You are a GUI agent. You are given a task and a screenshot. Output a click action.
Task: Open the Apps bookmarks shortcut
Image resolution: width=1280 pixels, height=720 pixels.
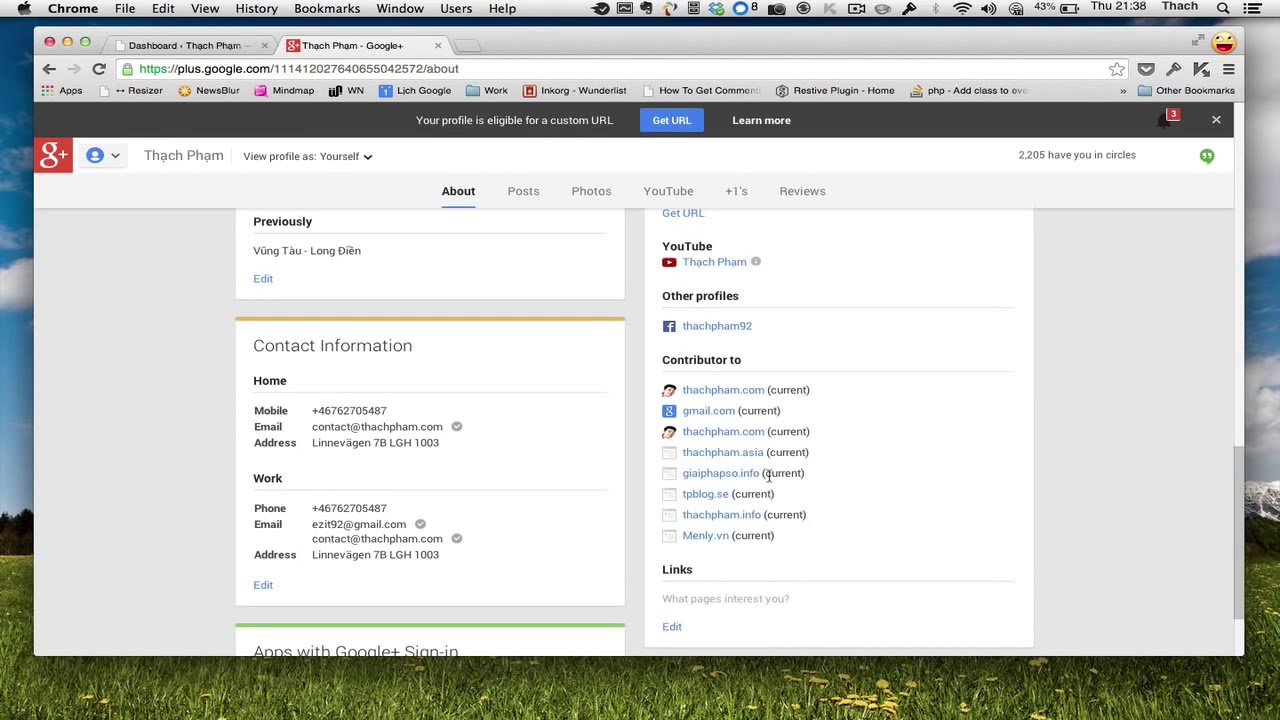[x=62, y=90]
